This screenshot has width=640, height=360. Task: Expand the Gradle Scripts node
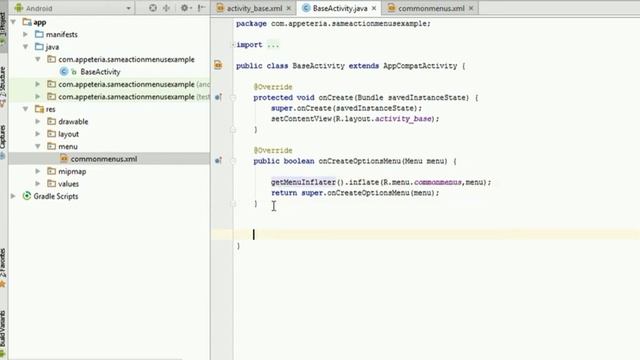click(13, 196)
